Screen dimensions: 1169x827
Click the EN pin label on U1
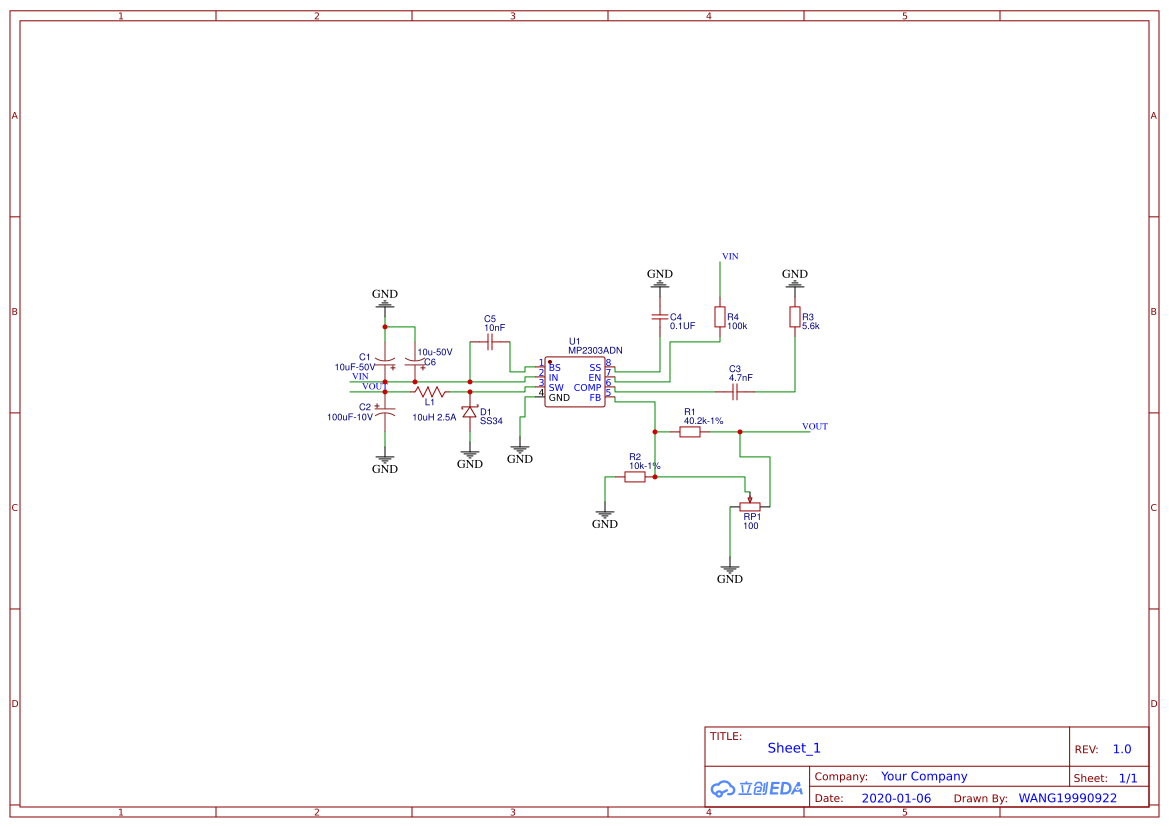[x=594, y=378]
